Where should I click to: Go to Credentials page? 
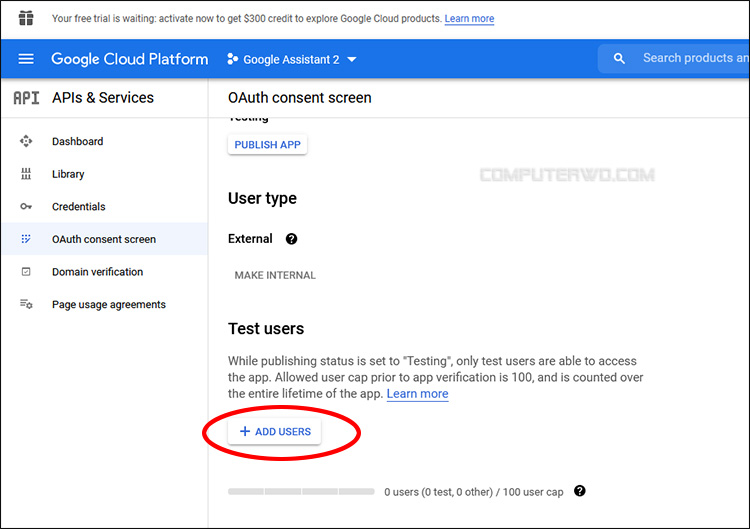pyautogui.click(x=104, y=207)
